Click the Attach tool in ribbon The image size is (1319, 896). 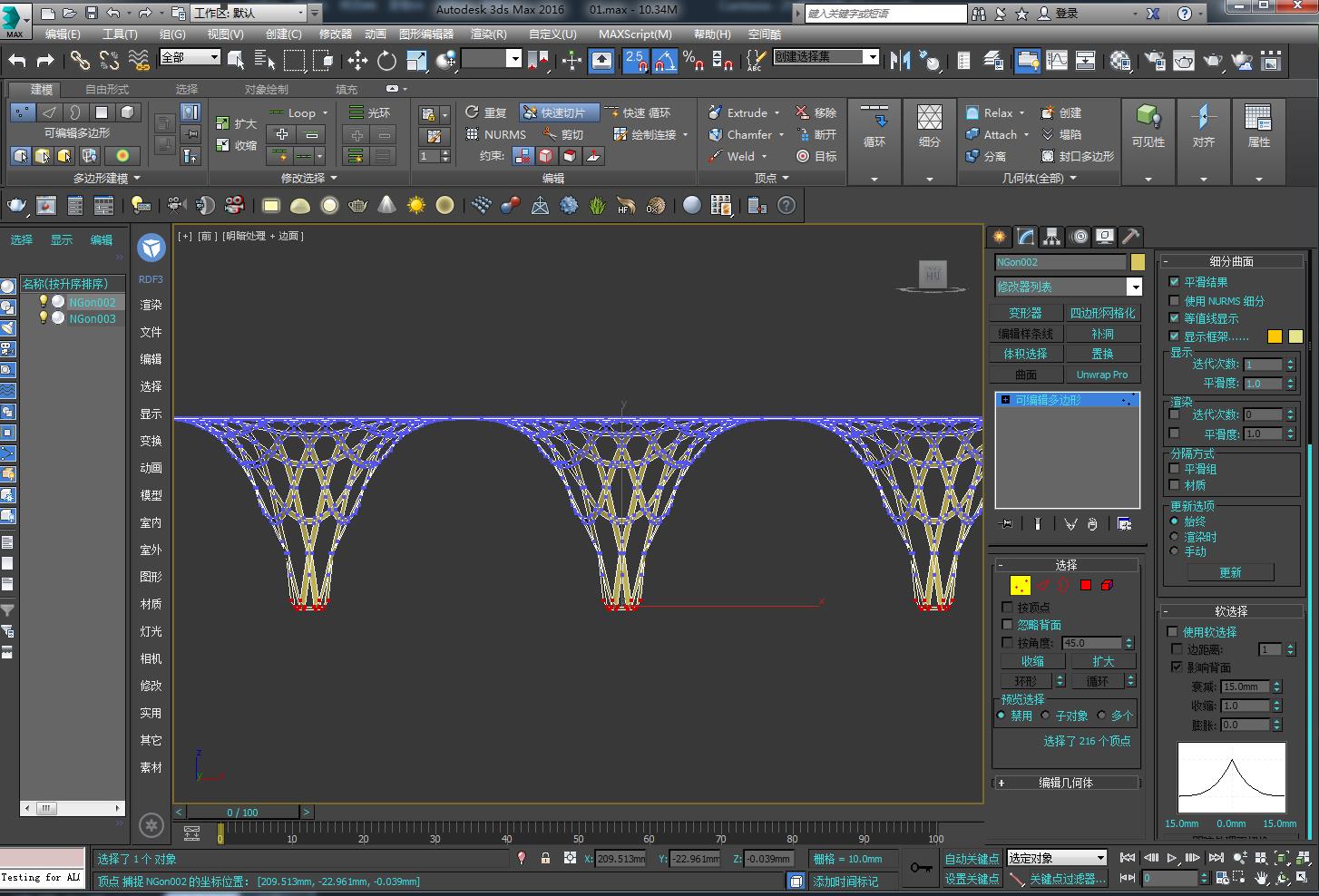coord(998,134)
